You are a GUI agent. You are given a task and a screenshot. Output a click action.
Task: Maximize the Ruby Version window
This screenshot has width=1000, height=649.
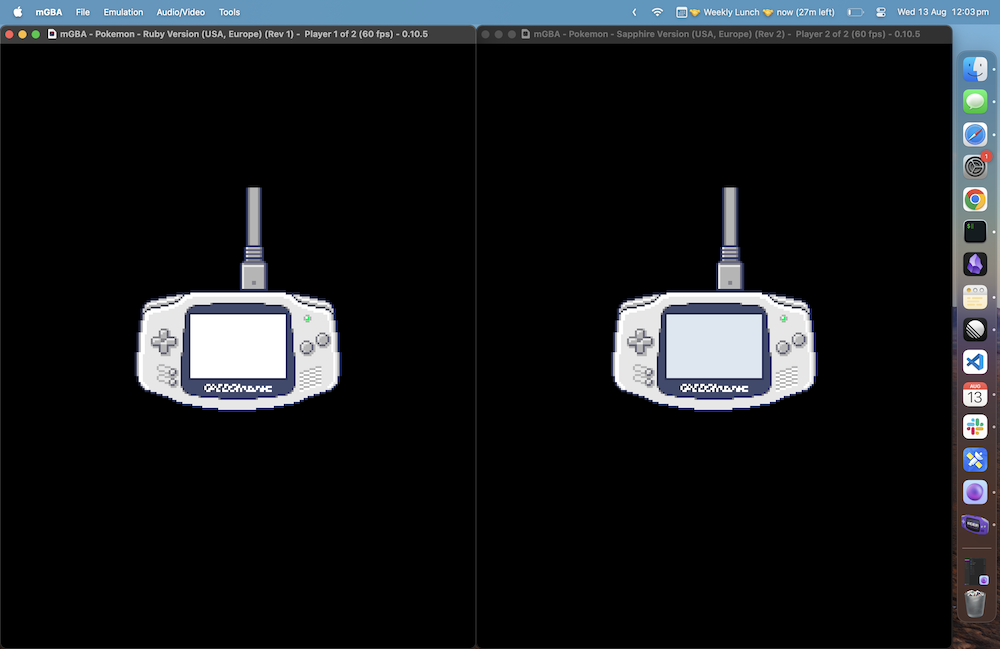click(x=36, y=34)
